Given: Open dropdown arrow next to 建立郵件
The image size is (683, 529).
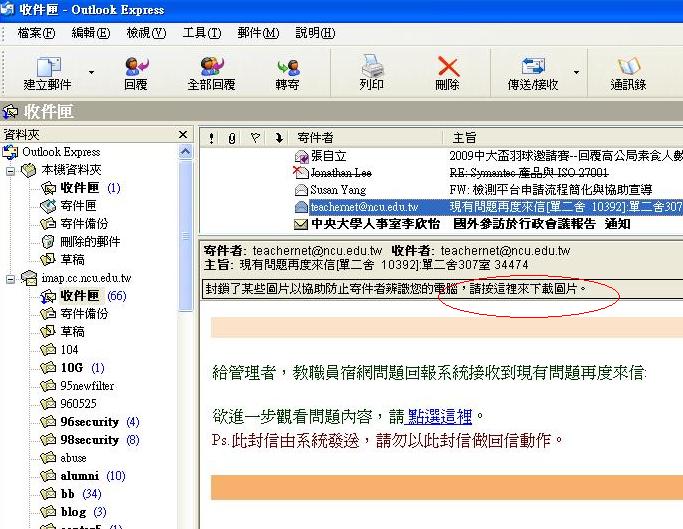Looking at the screenshot, I should tap(92, 72).
